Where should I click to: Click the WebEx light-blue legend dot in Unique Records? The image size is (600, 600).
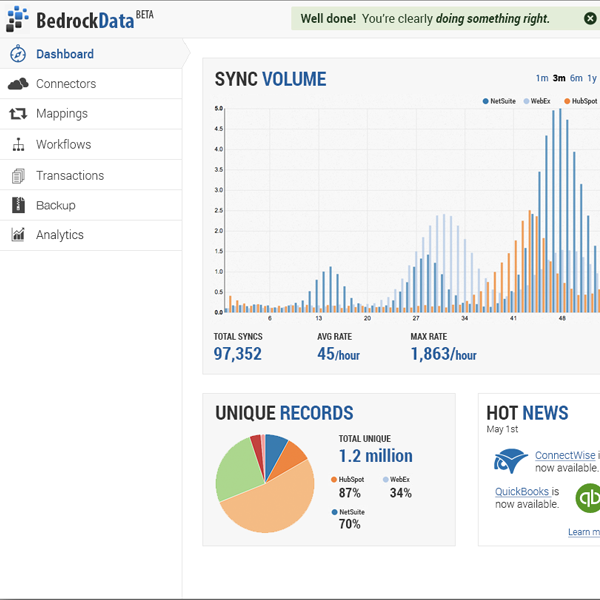[386, 479]
